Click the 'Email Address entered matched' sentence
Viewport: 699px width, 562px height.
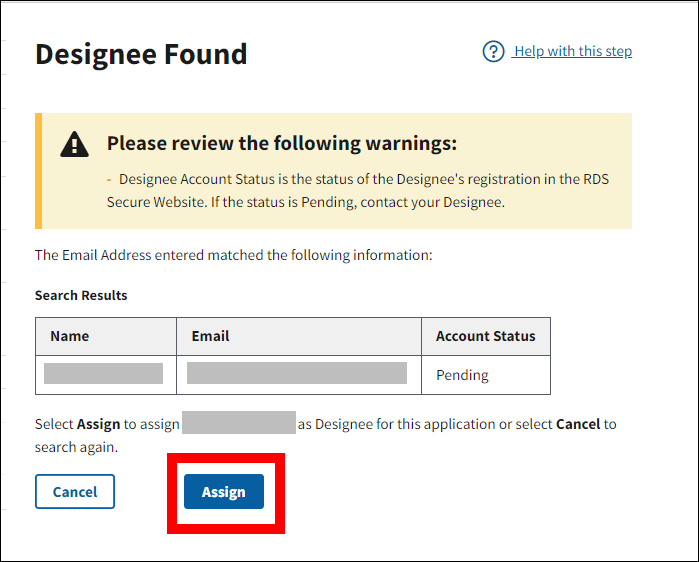(x=233, y=255)
